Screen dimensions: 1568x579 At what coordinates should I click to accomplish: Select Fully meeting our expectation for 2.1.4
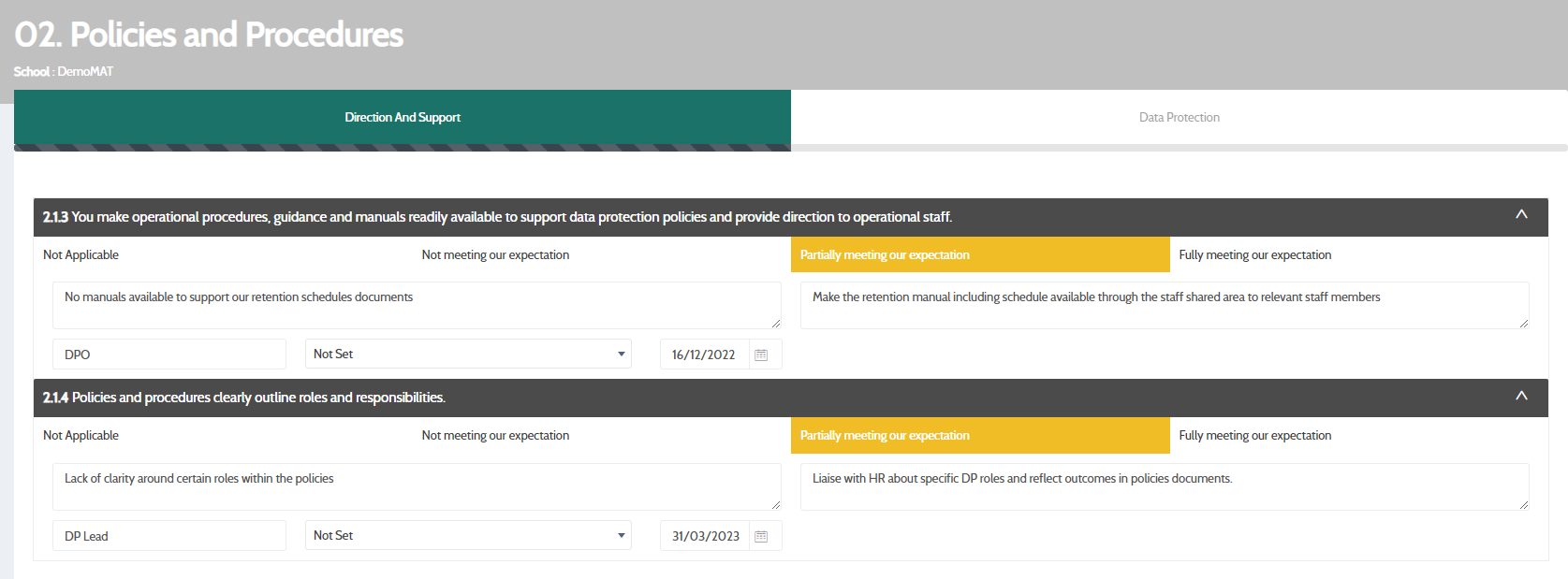[x=1254, y=436]
